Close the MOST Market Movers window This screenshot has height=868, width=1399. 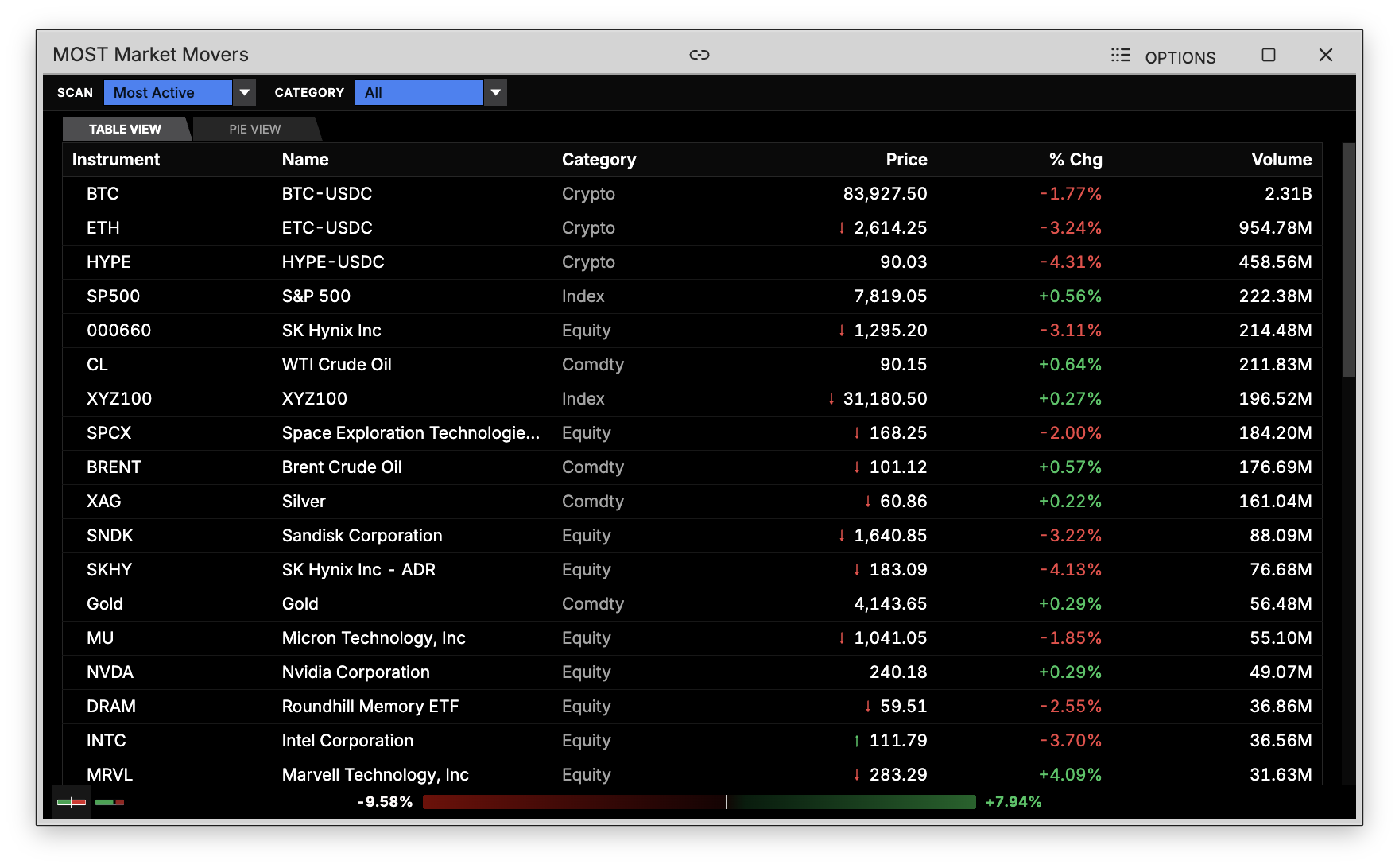point(1326,55)
